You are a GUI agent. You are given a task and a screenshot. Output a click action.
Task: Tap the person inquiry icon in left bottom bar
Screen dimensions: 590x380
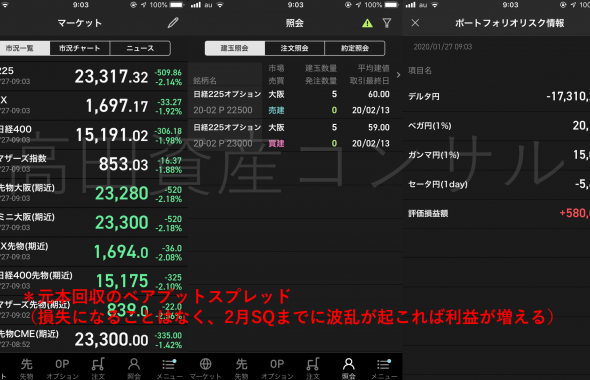click(x=134, y=368)
